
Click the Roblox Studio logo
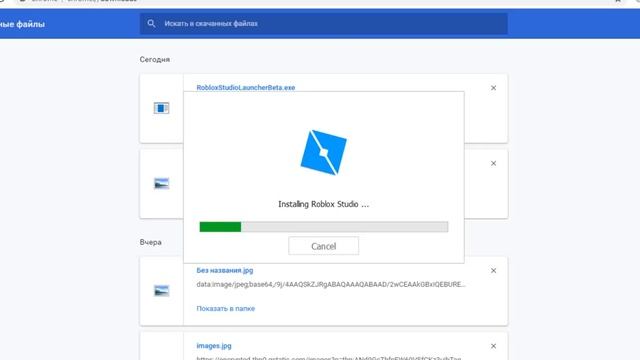pyautogui.click(x=324, y=152)
